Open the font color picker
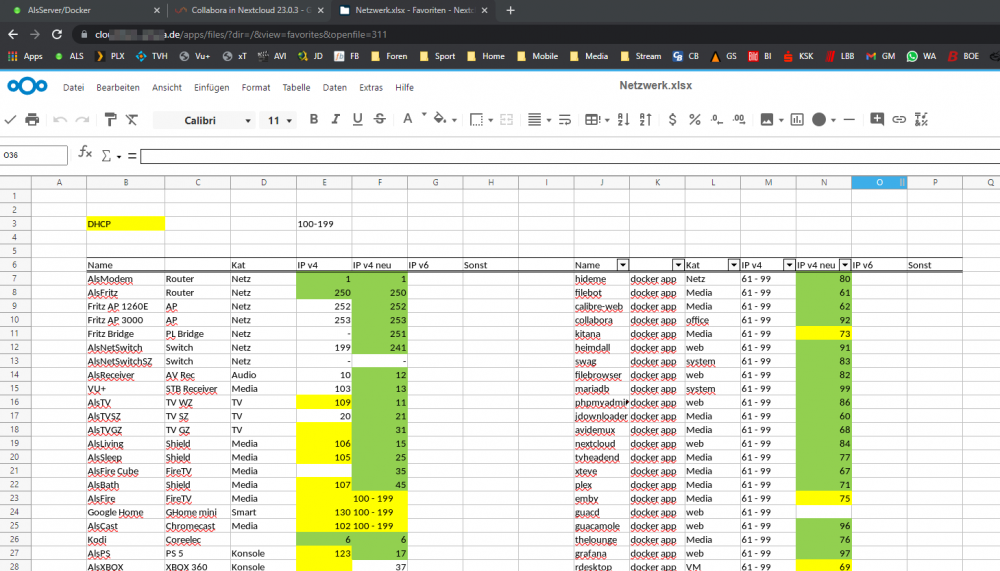Image resolution: width=1000 pixels, height=571 pixels. [x=407, y=119]
